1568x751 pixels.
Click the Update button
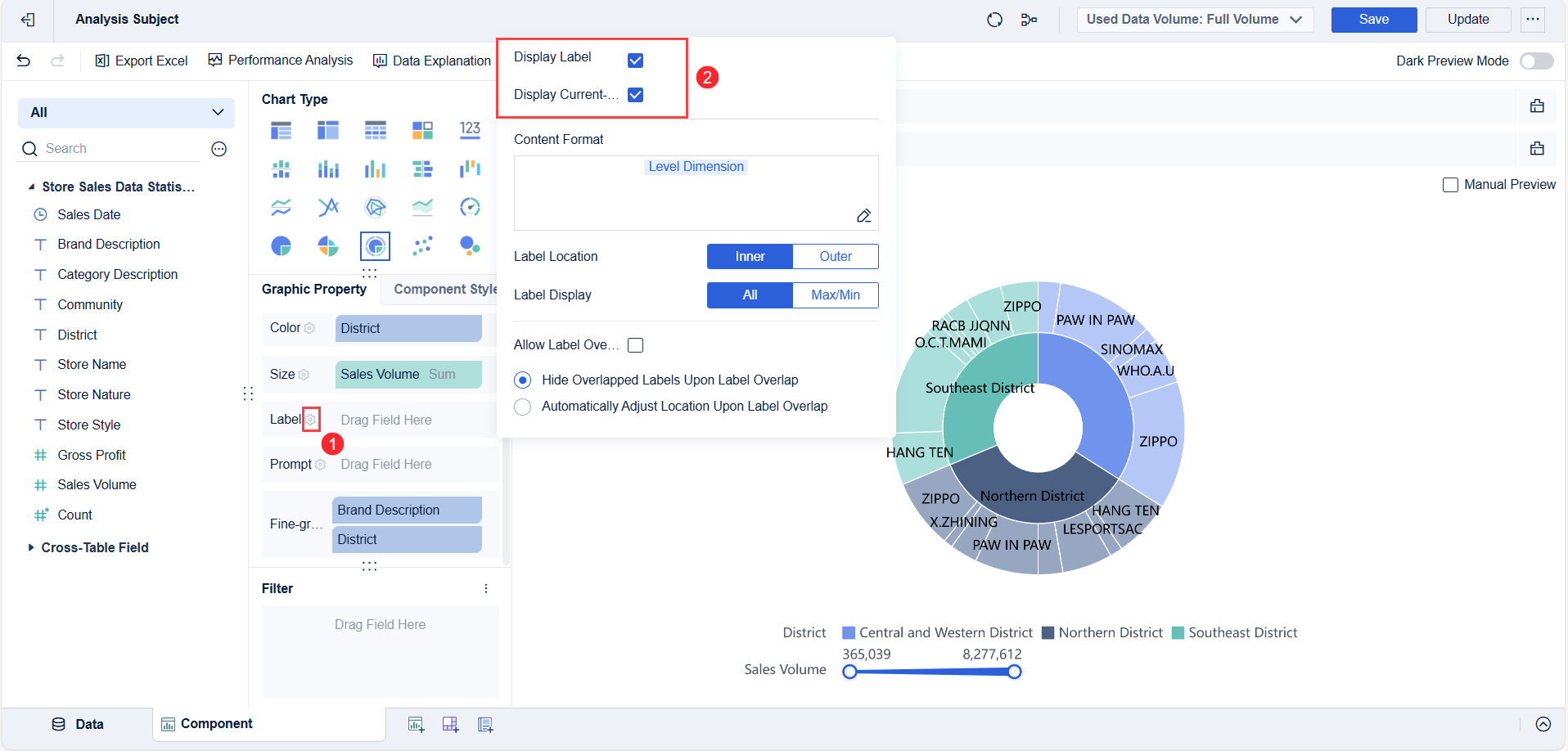(x=1467, y=19)
